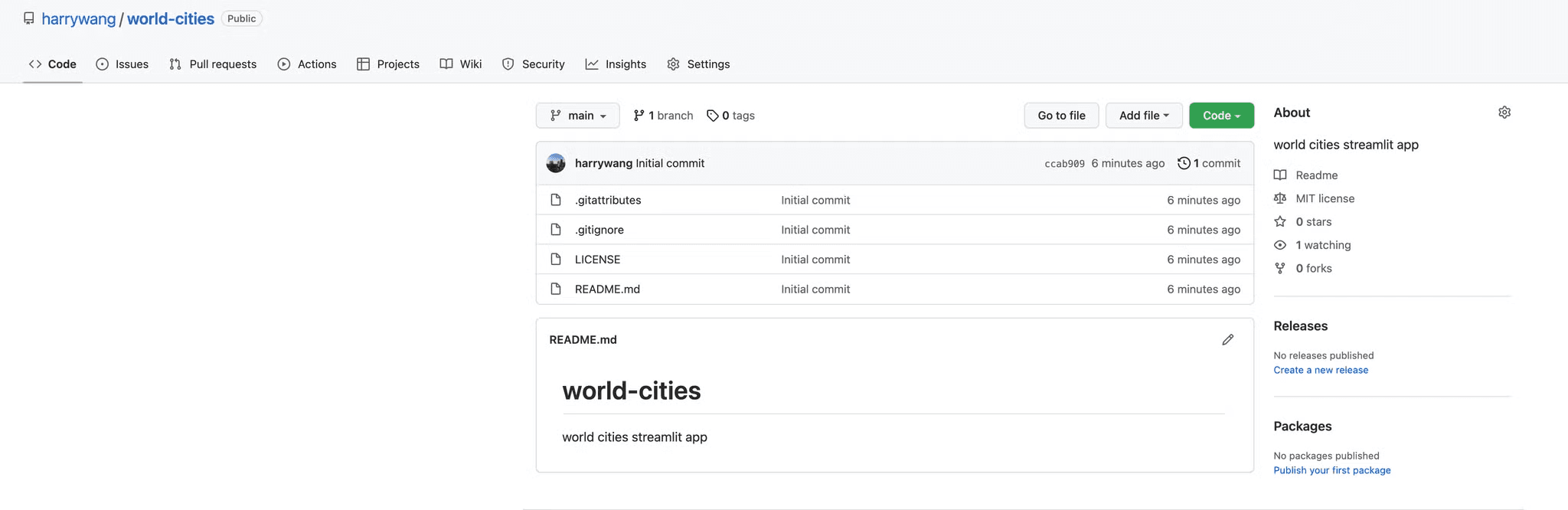View the 0 stars link

(x=1302, y=222)
